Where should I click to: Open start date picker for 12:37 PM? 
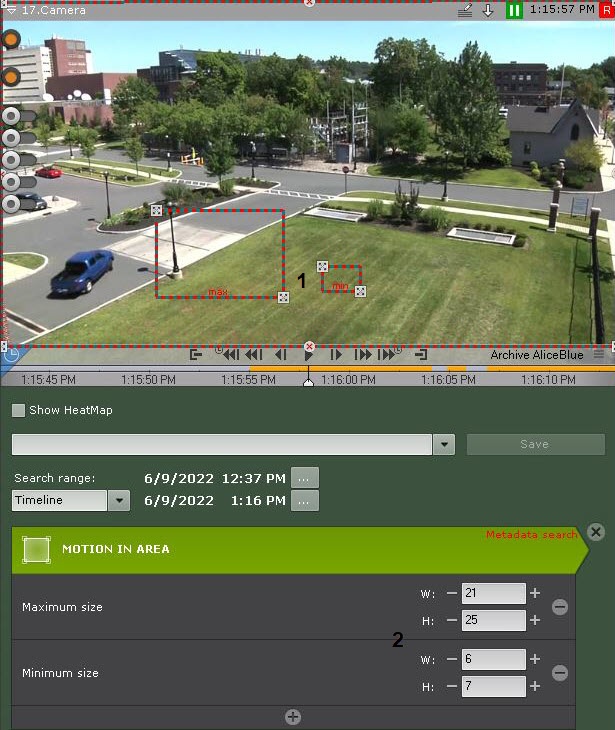pos(305,478)
